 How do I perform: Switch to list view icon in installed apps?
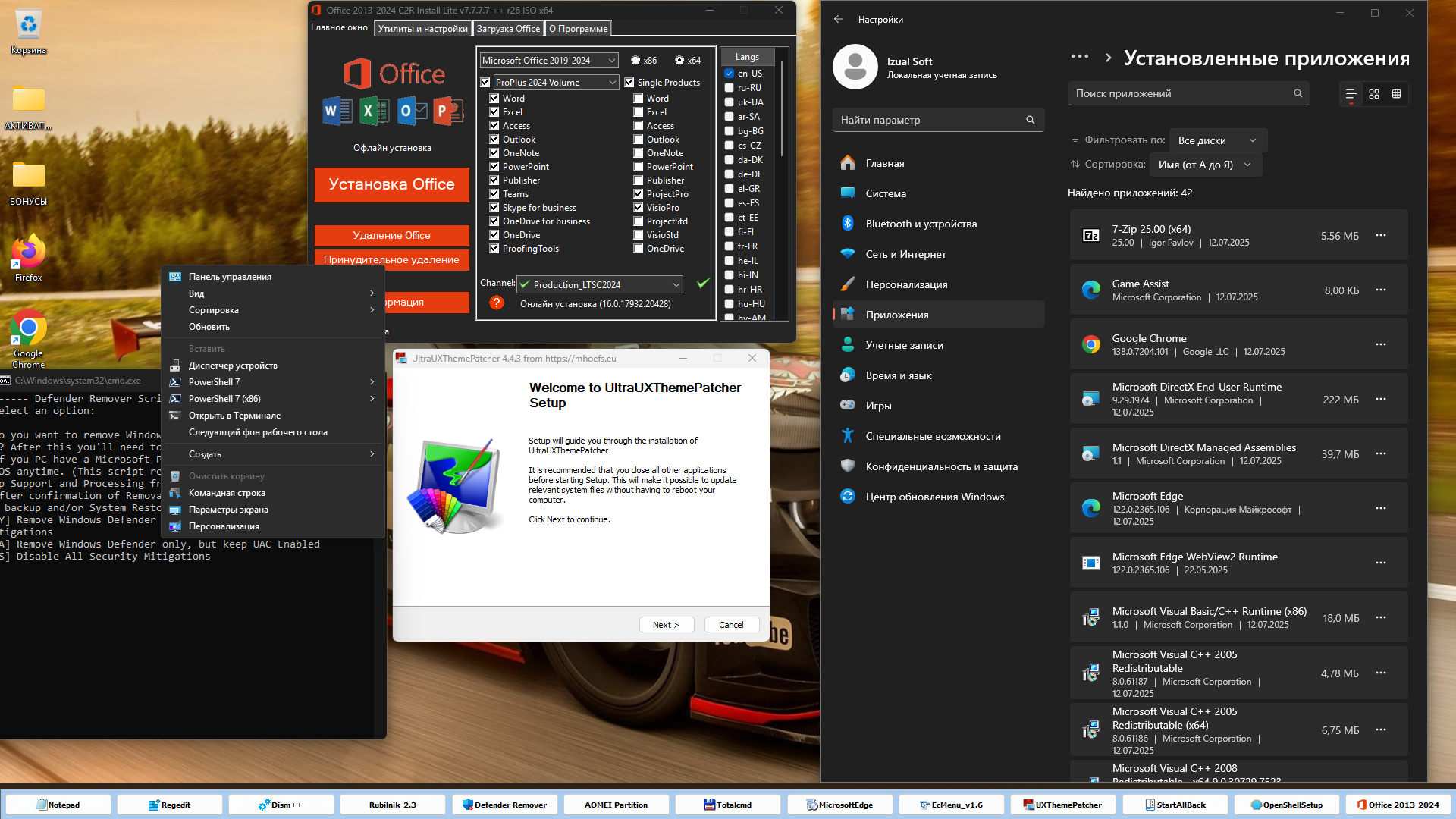1351,94
